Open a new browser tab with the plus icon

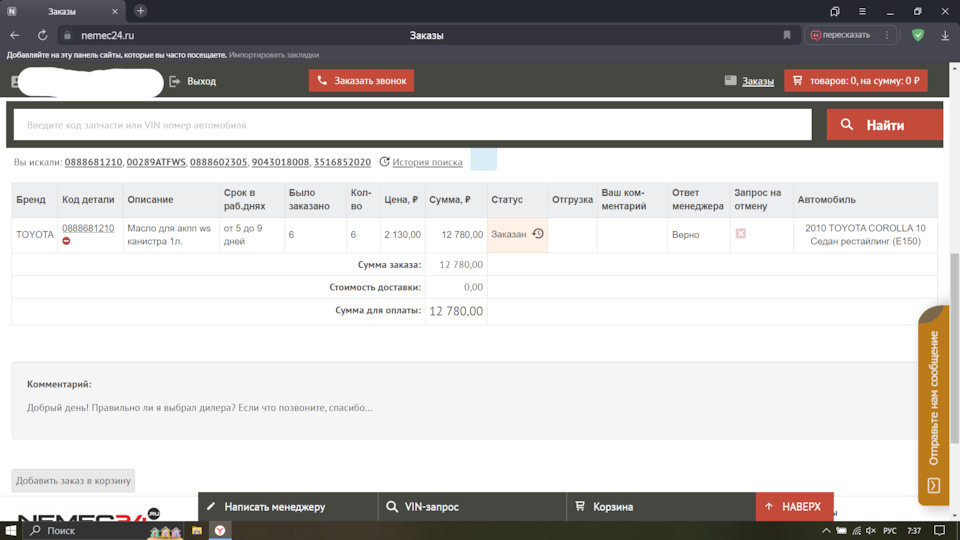[x=140, y=11]
